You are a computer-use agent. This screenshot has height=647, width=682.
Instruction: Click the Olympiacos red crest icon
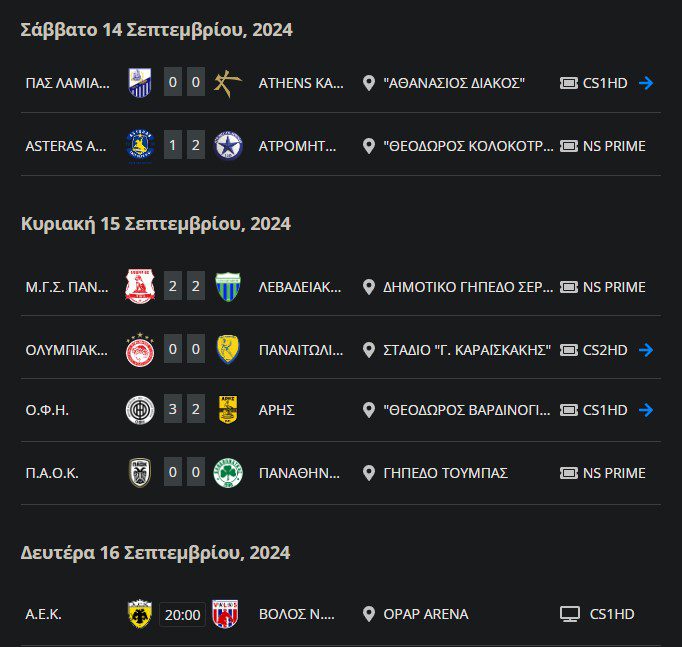pos(139,350)
